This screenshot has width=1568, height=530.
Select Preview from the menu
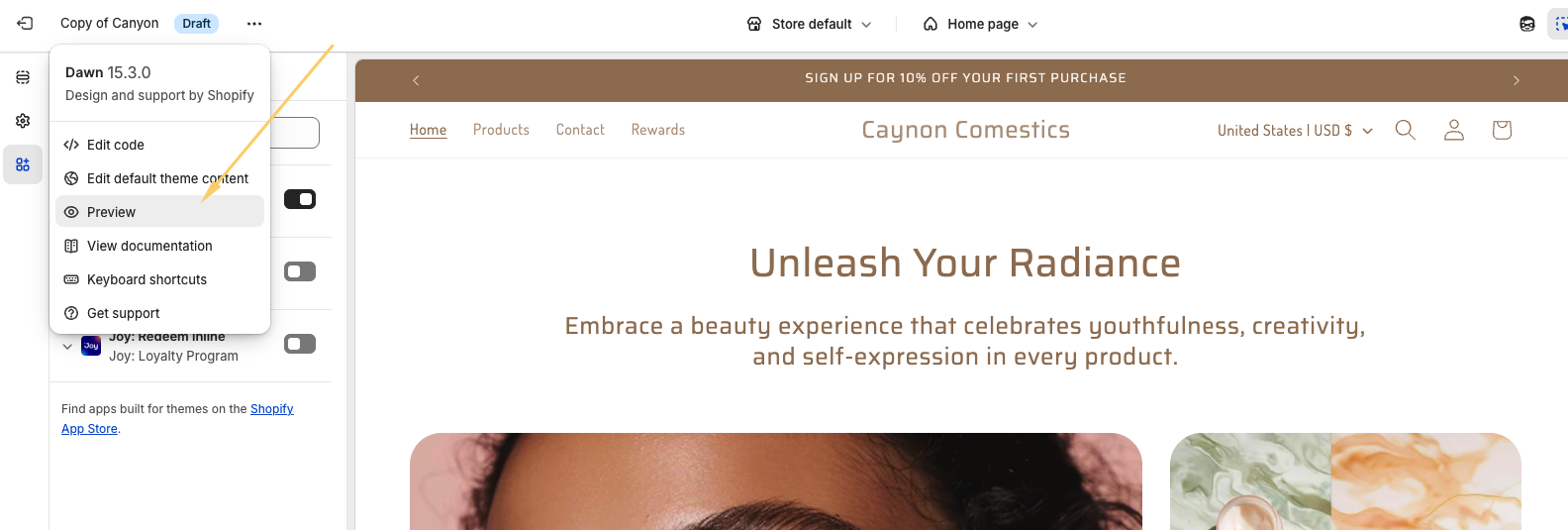click(159, 212)
